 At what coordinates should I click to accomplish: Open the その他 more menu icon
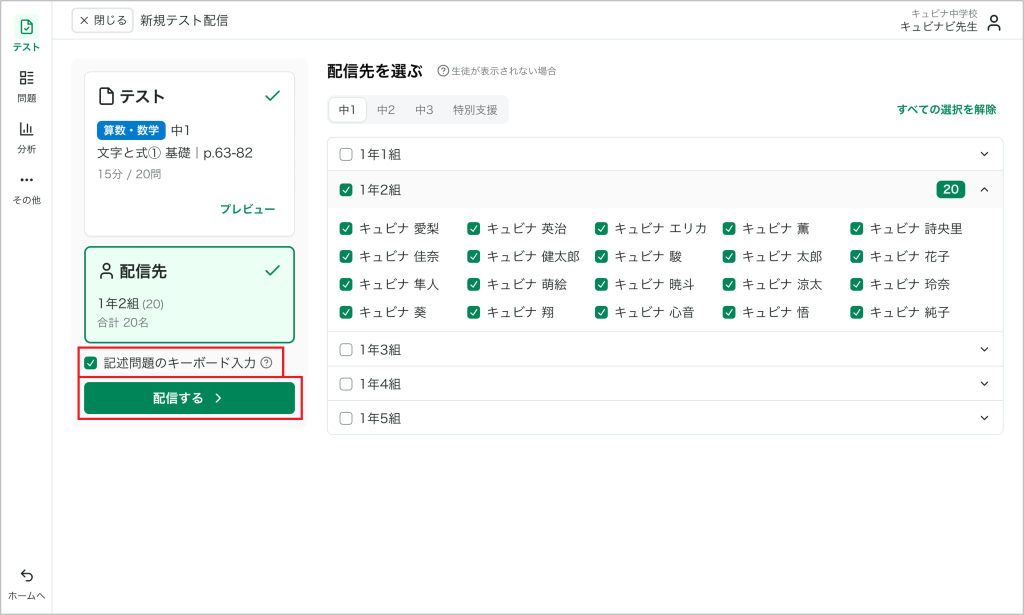pos(26,180)
